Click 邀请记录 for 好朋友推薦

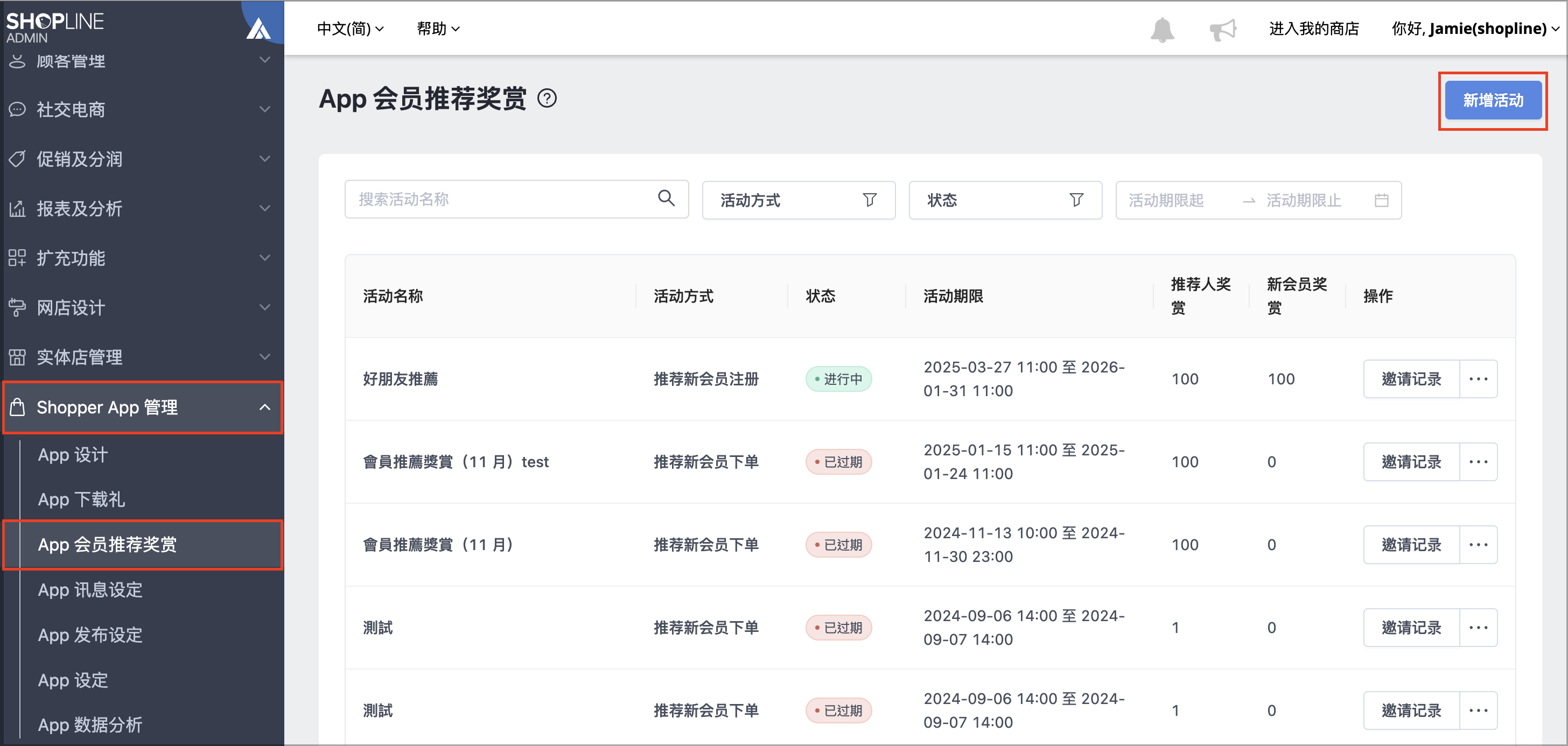point(1411,379)
